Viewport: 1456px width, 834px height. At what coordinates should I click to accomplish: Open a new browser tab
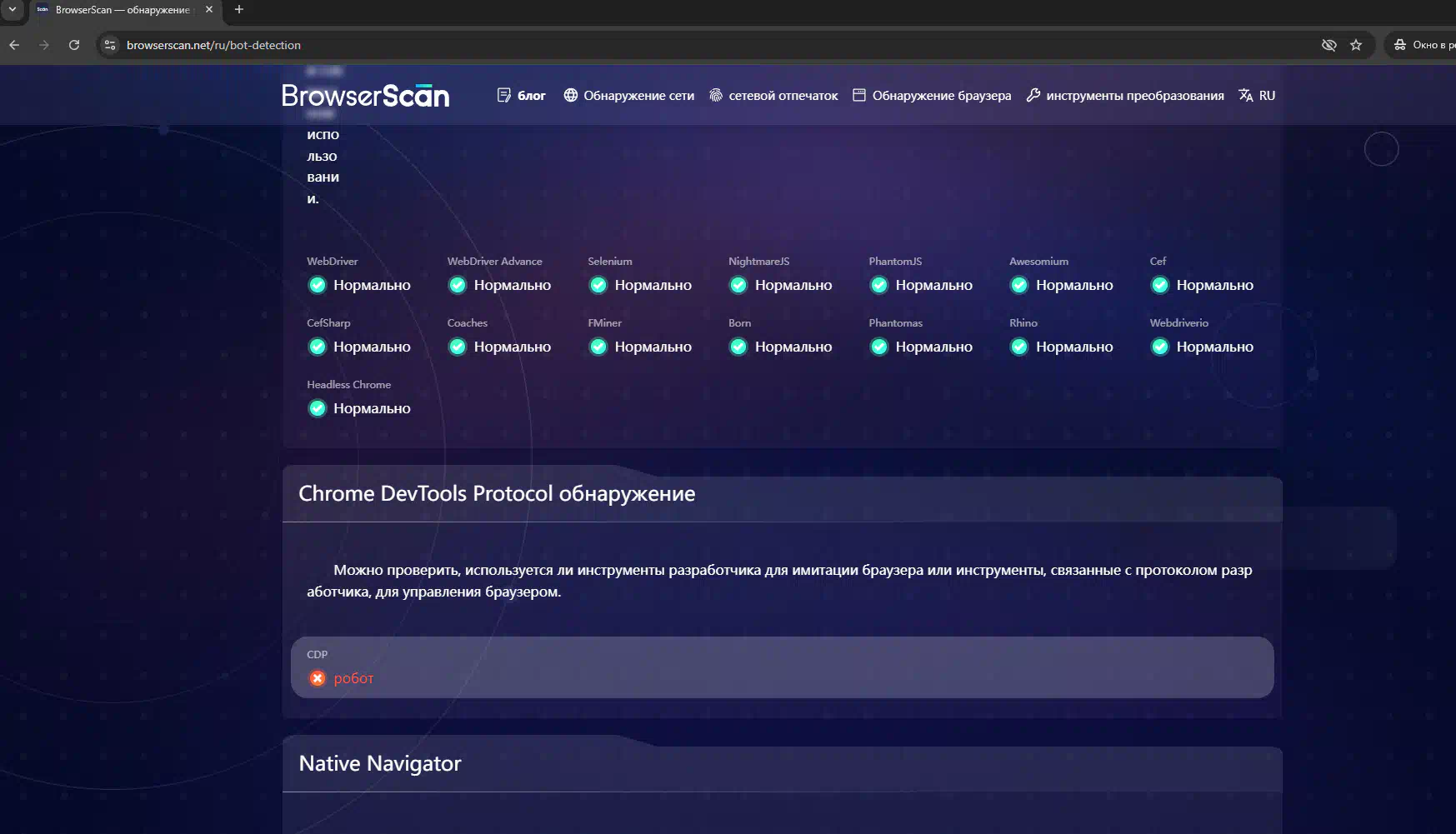(239, 10)
